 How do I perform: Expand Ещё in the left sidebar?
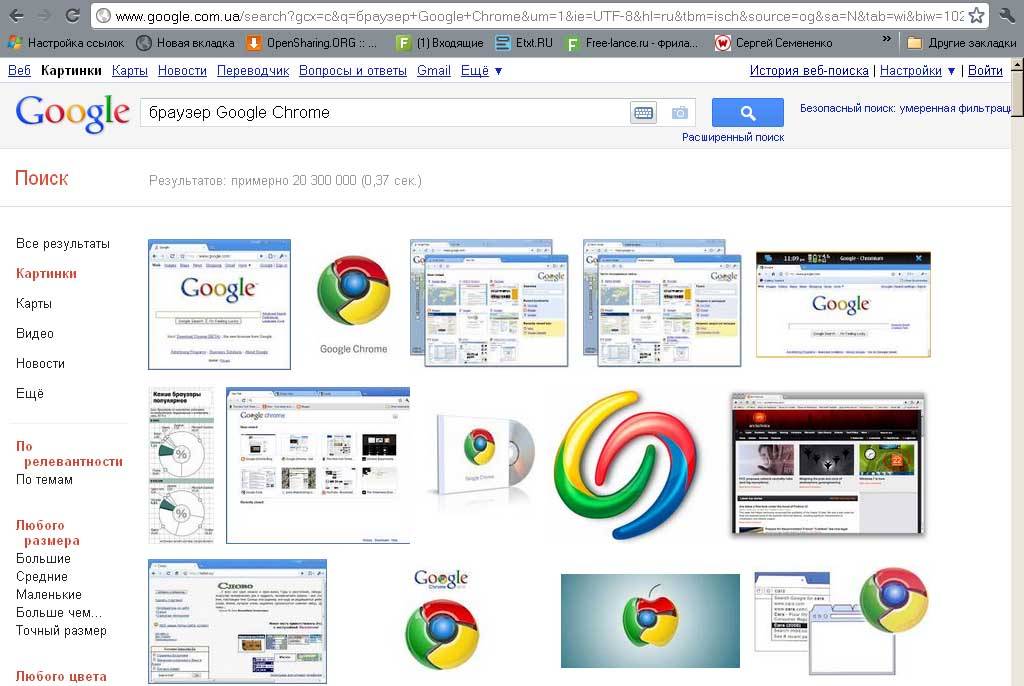pos(29,394)
